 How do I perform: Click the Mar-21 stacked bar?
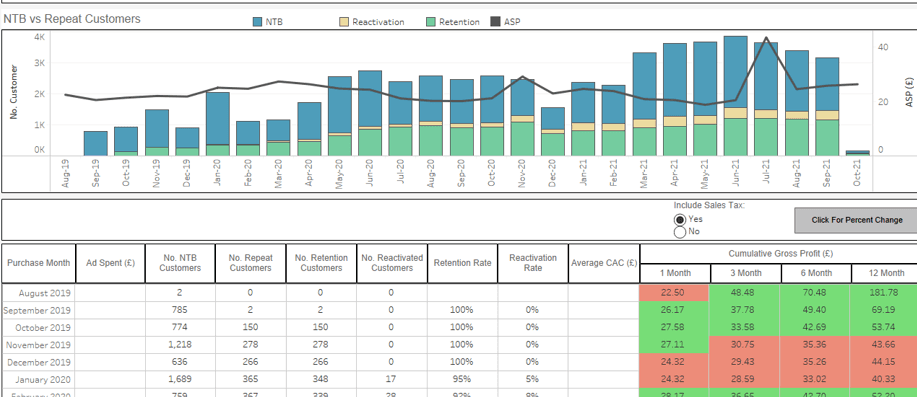(644, 104)
